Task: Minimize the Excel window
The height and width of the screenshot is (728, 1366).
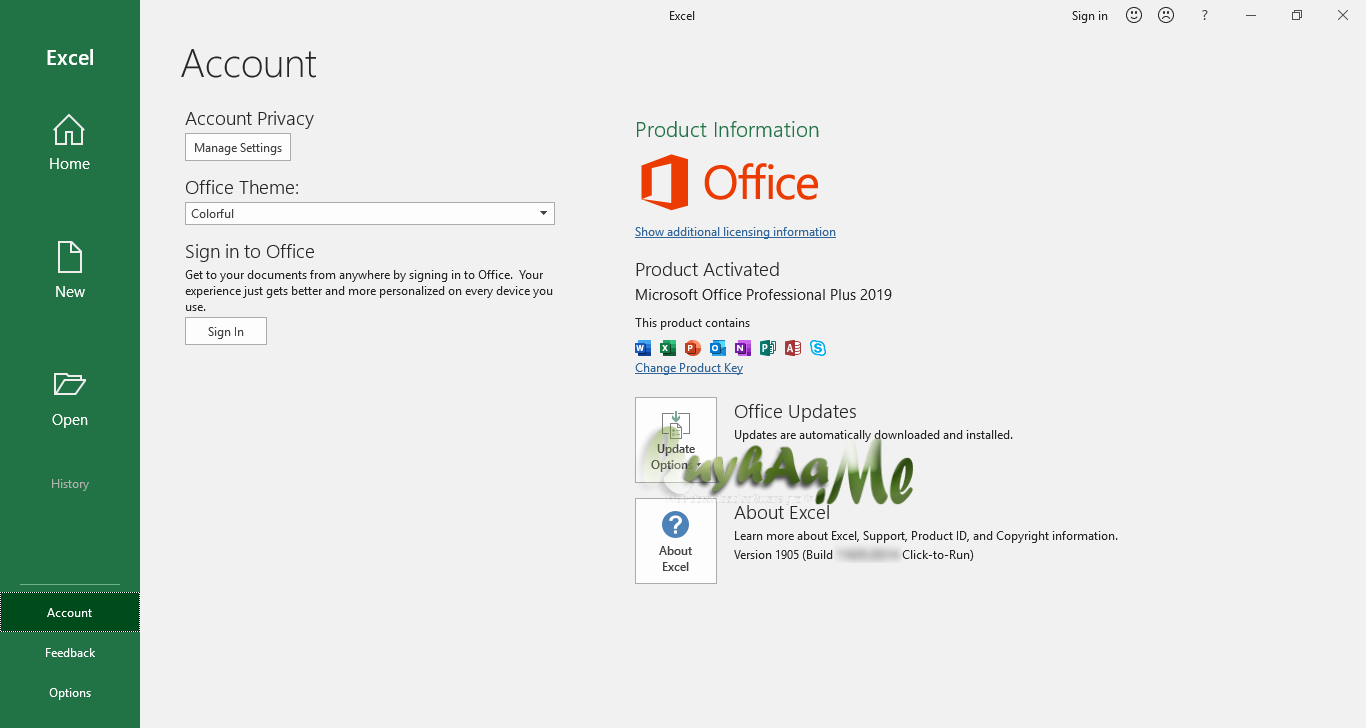Action: pos(1251,15)
